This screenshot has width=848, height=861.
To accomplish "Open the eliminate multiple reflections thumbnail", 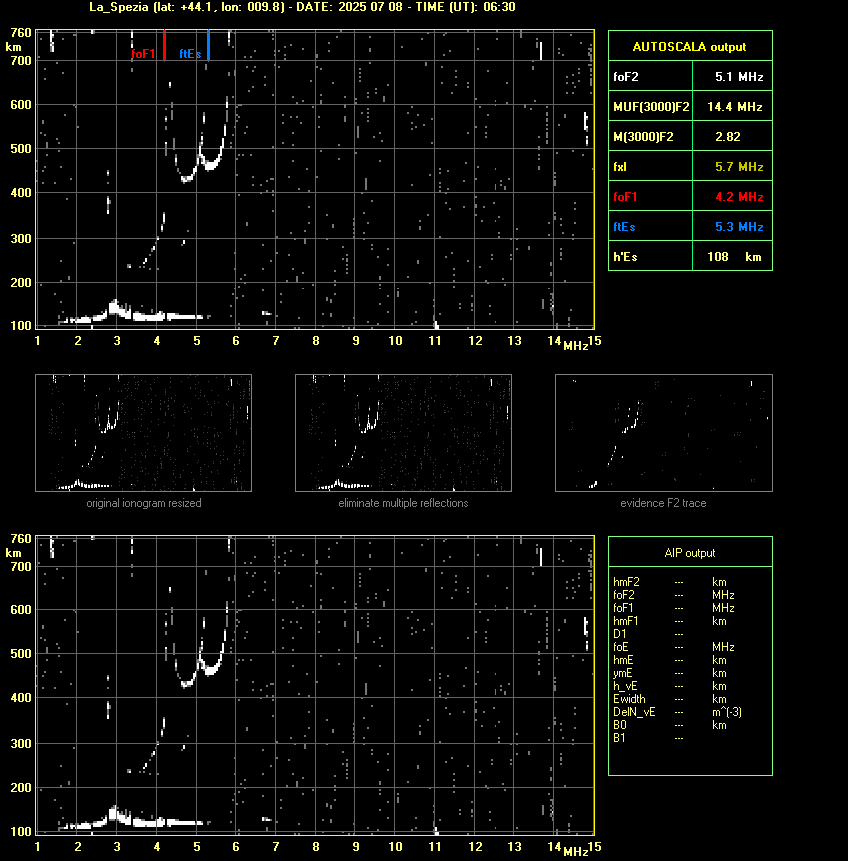I will tap(403, 433).
